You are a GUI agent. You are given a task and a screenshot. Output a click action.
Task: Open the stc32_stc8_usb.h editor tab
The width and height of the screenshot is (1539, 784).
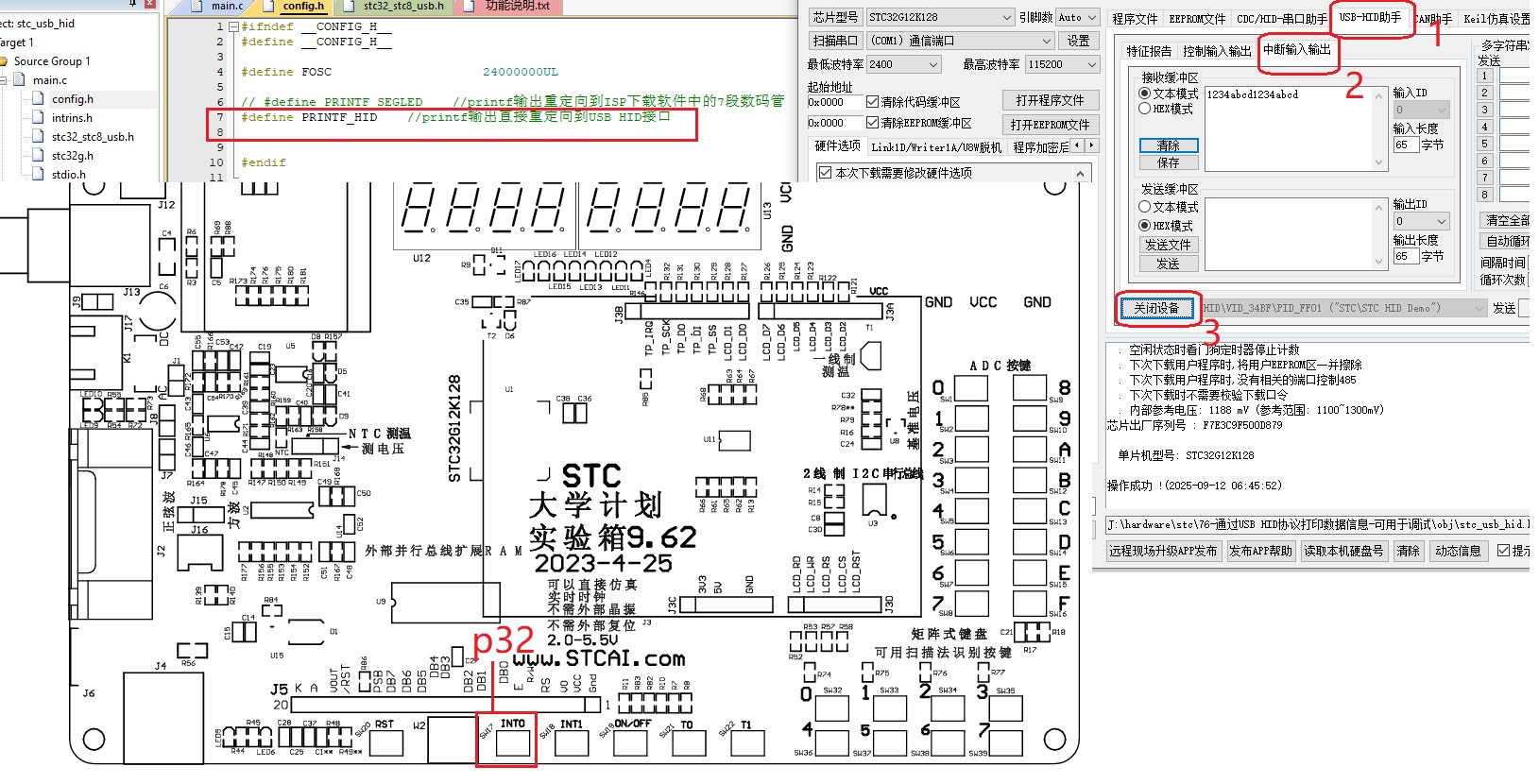[402, 6]
